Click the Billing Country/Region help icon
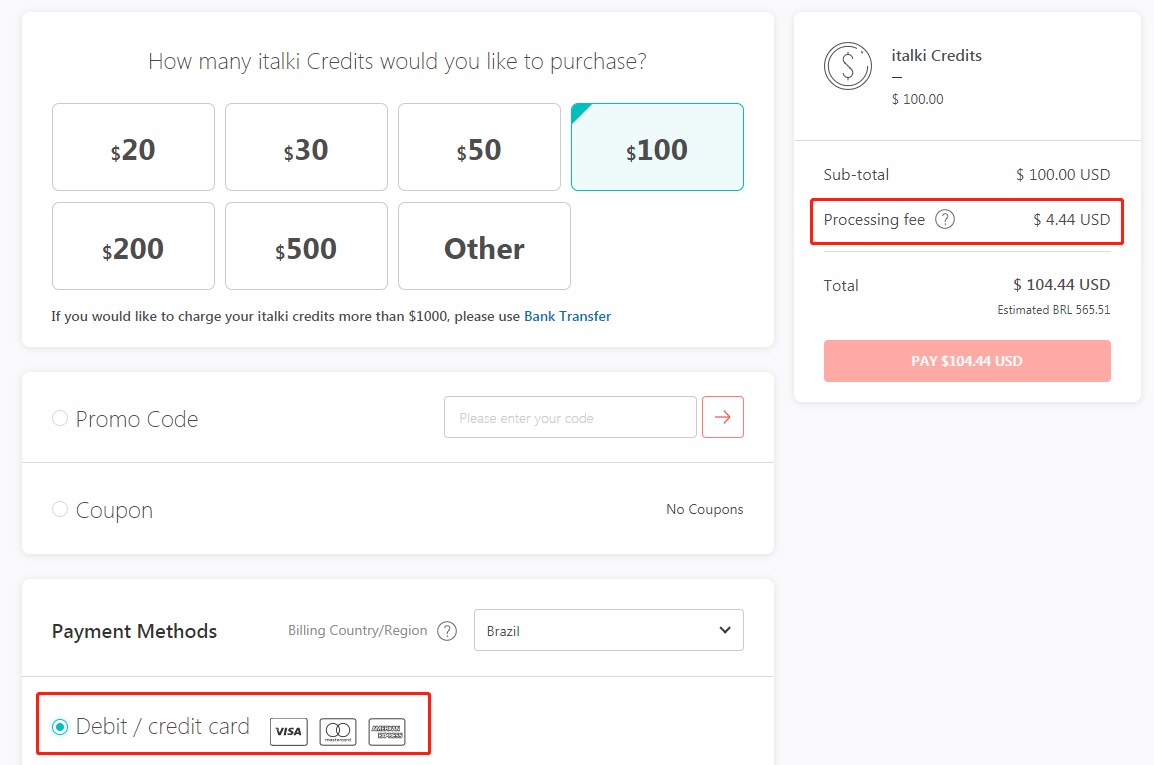Screen dimensions: 1154x765 coord(447,631)
